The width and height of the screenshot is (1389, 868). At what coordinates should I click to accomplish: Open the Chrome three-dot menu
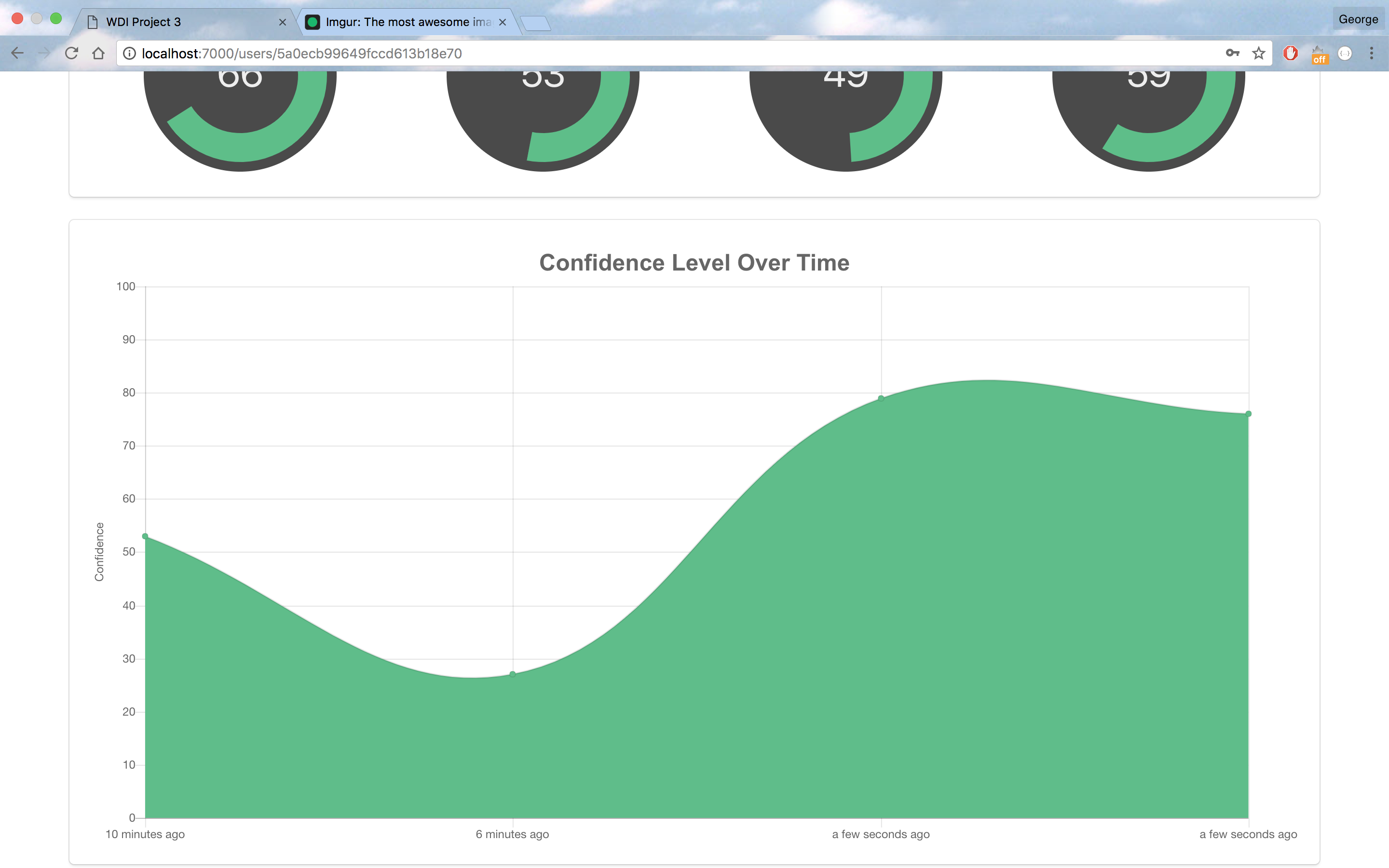(1372, 54)
